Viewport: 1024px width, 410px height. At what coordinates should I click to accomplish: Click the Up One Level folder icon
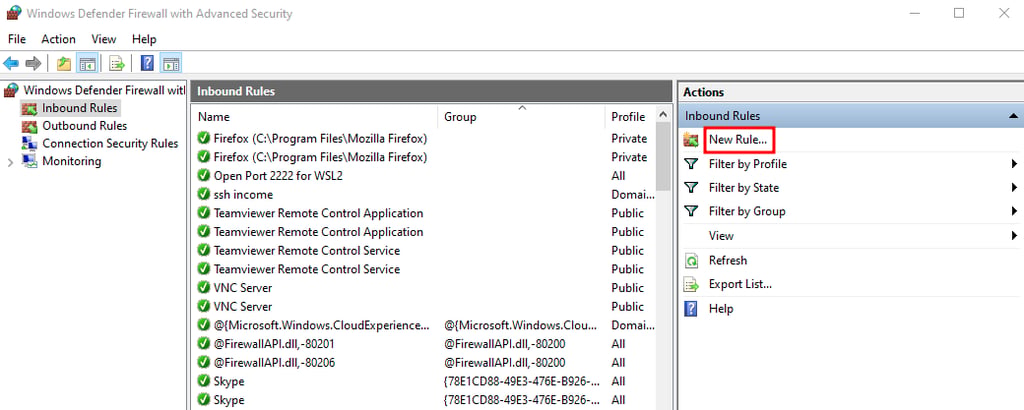coord(63,63)
